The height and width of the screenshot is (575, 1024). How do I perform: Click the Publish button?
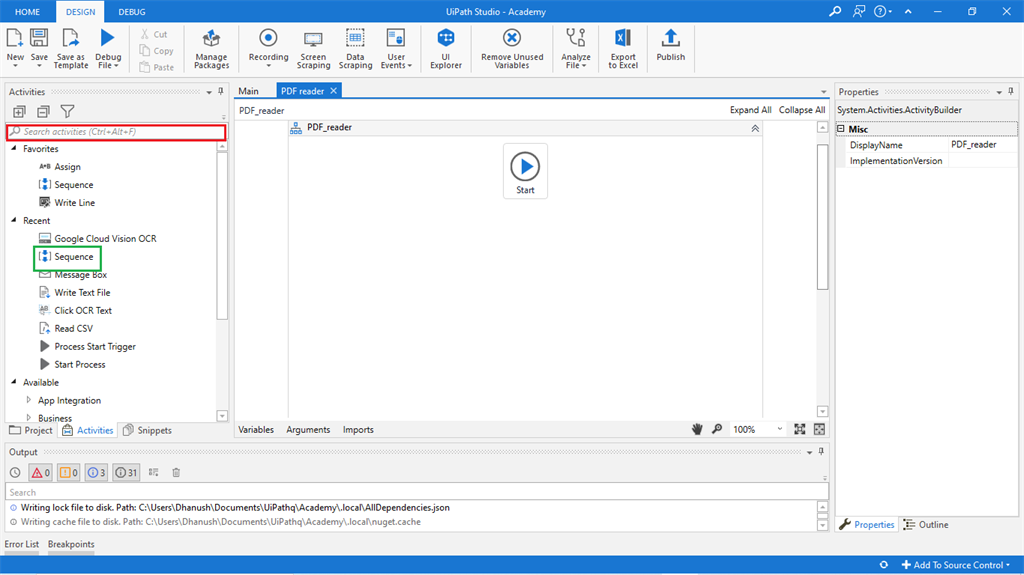coord(671,44)
